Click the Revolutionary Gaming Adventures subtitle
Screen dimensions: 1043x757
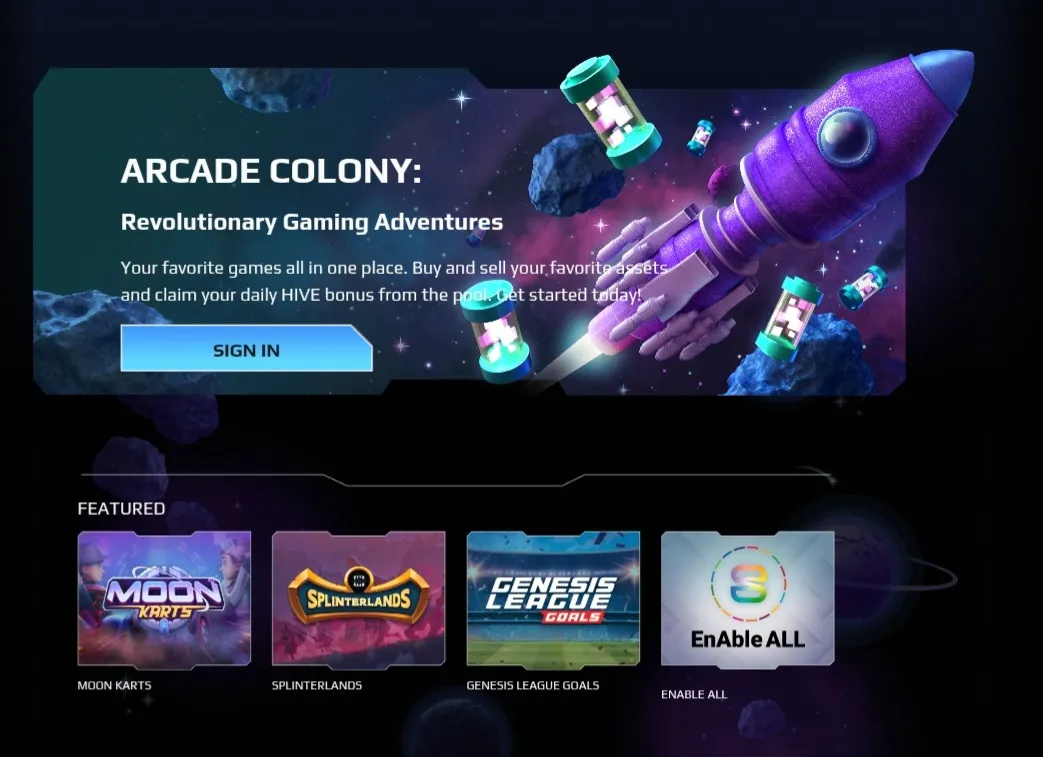(x=311, y=222)
